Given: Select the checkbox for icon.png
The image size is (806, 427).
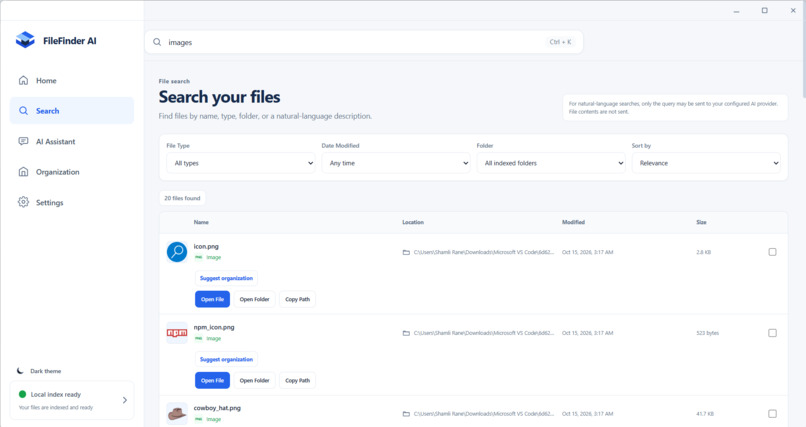Looking at the screenshot, I should tap(772, 252).
